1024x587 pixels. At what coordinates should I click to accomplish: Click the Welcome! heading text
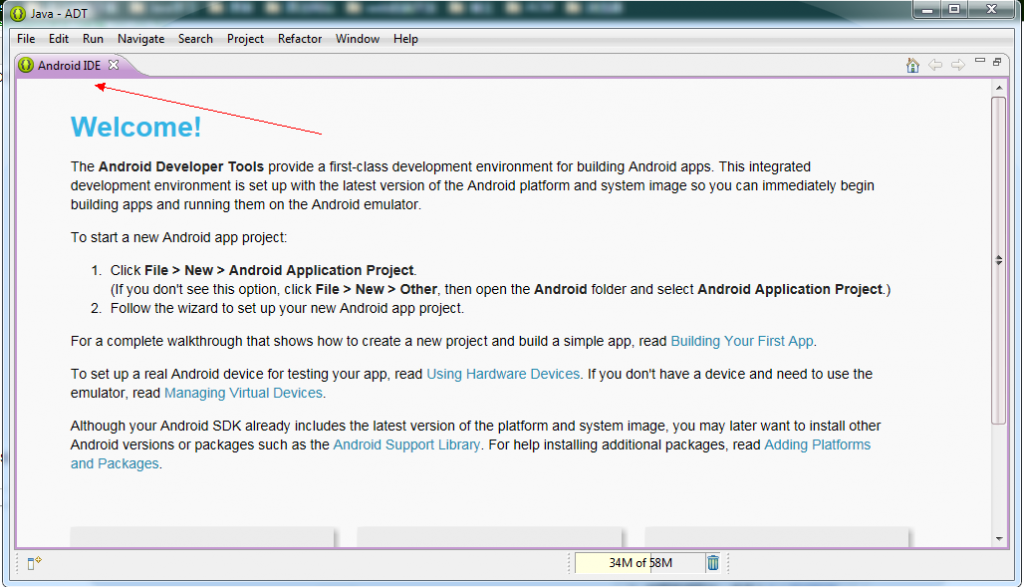(136, 127)
